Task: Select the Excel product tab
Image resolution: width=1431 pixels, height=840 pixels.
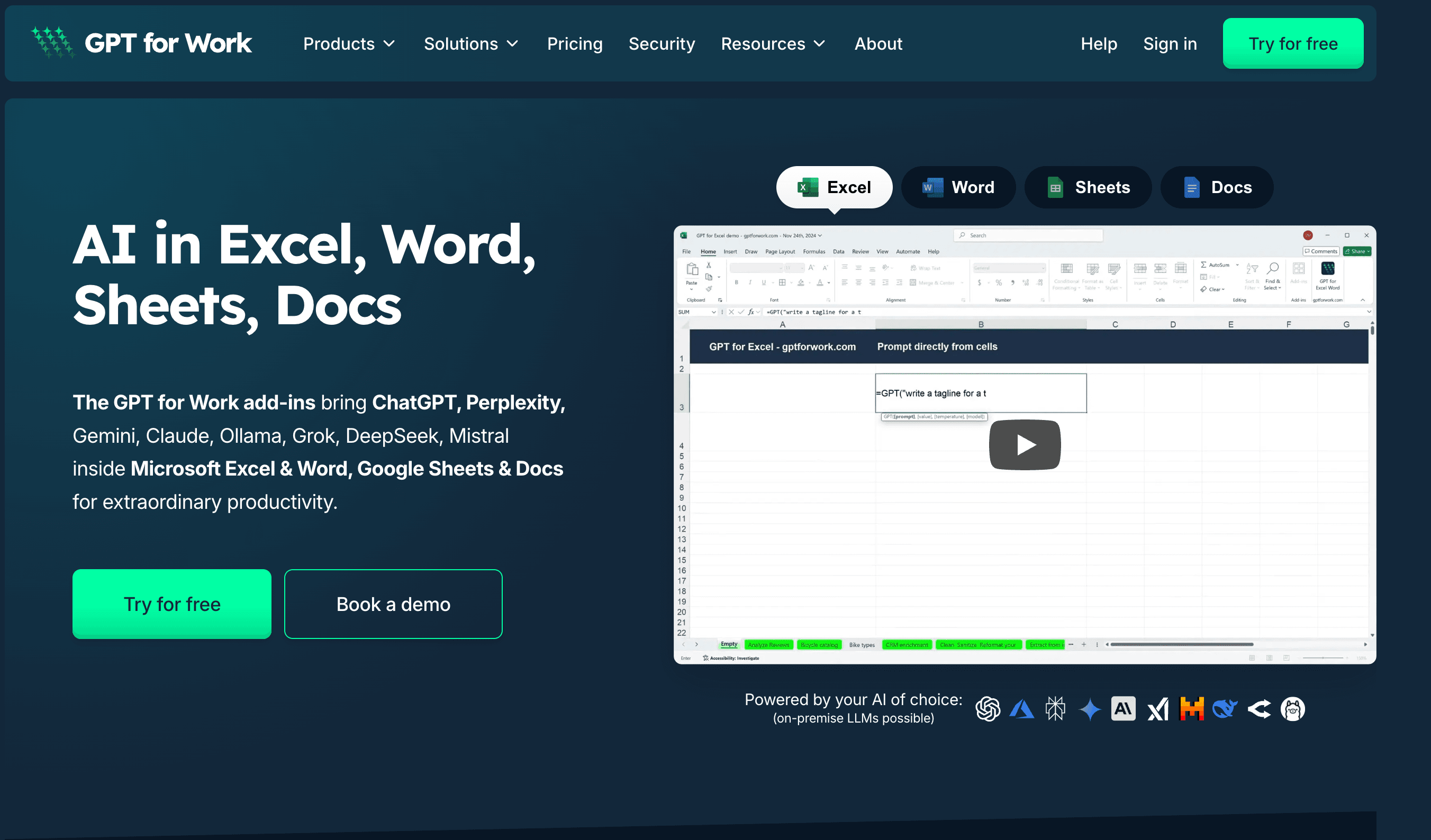Action: 834,187
